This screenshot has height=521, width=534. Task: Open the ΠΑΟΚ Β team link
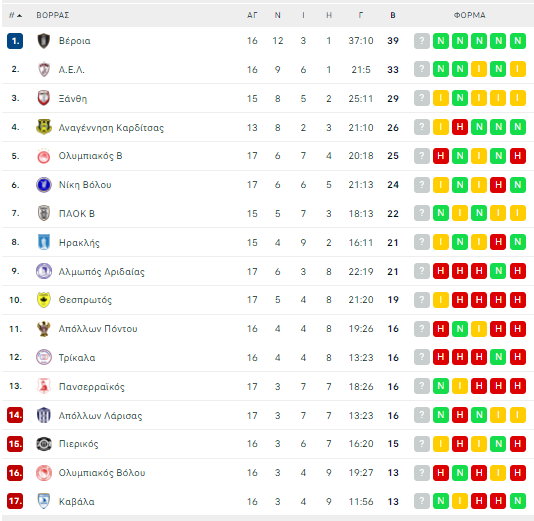(77, 214)
